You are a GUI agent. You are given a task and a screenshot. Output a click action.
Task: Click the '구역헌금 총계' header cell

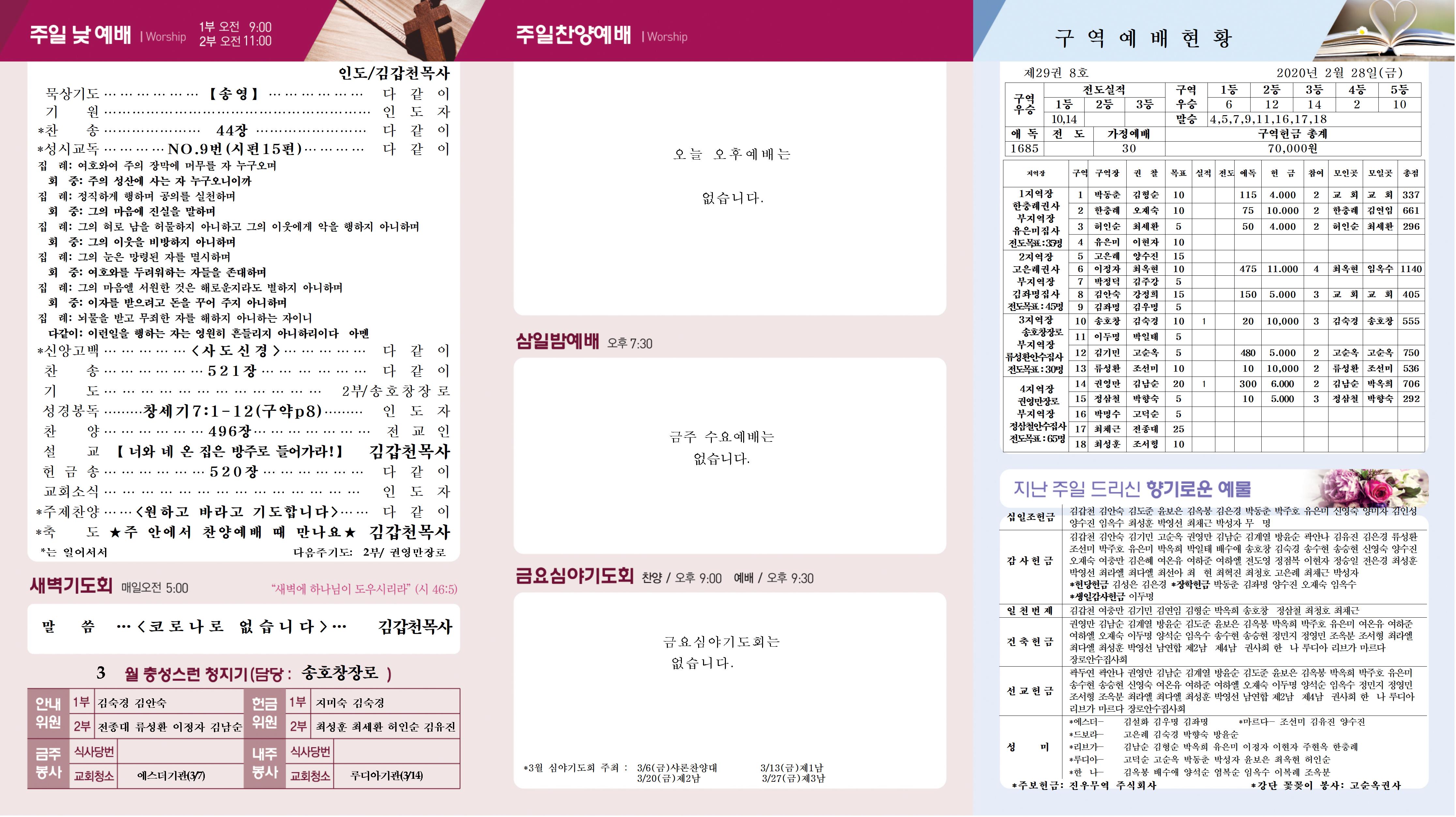(x=1293, y=134)
